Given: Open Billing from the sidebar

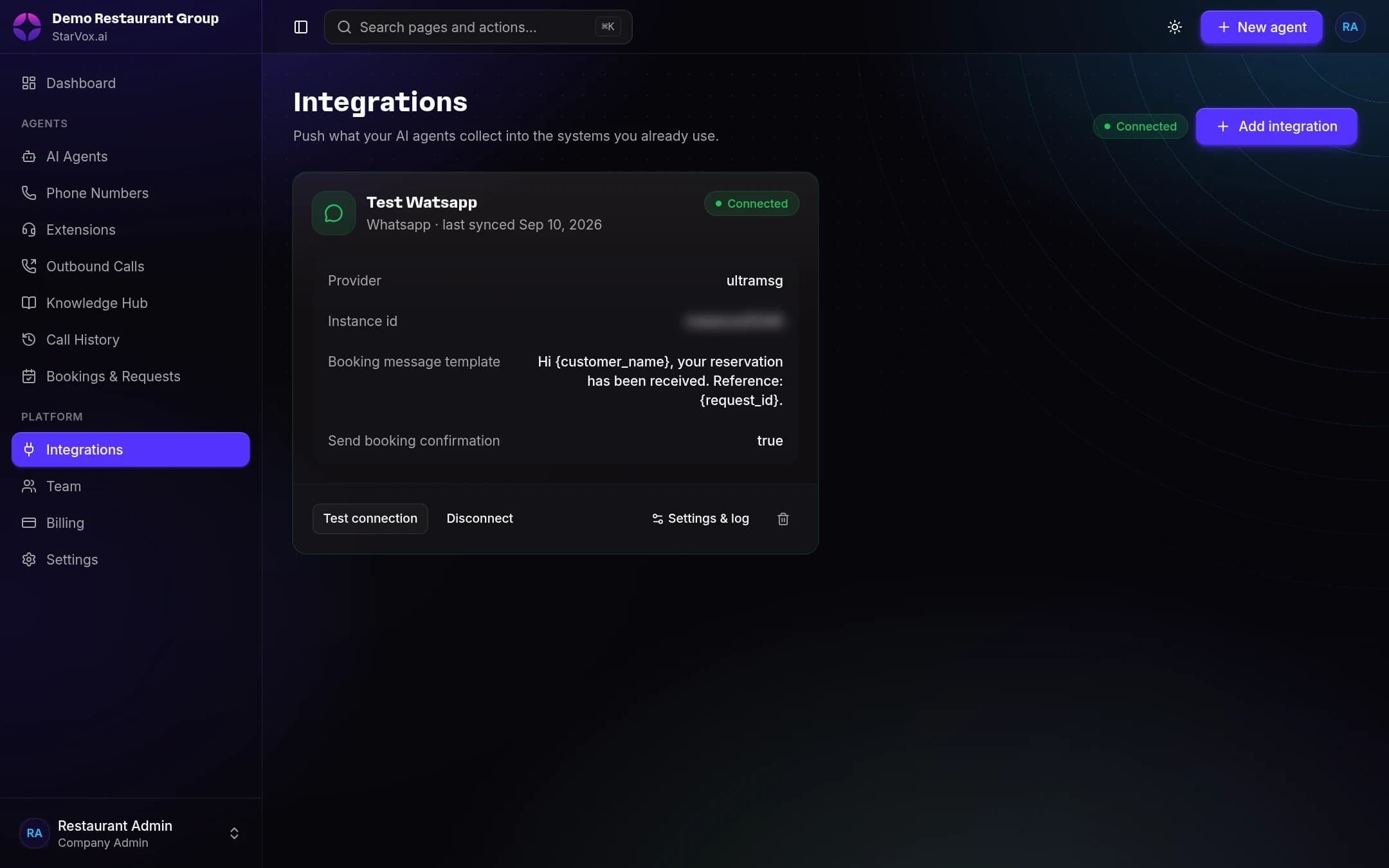Looking at the screenshot, I should [x=131, y=523].
